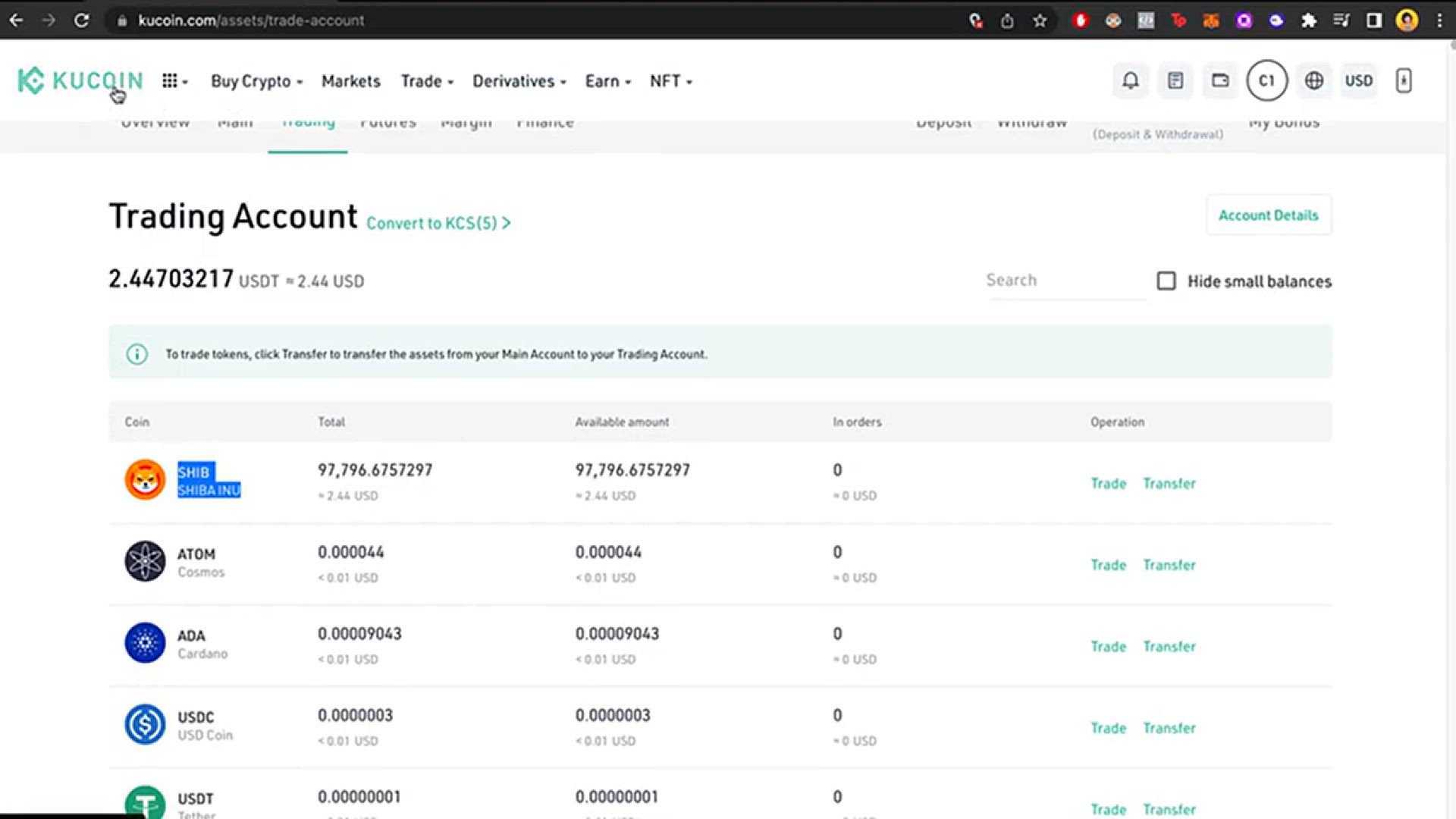Click the Account Details button
1456x819 pixels.
[x=1268, y=215]
